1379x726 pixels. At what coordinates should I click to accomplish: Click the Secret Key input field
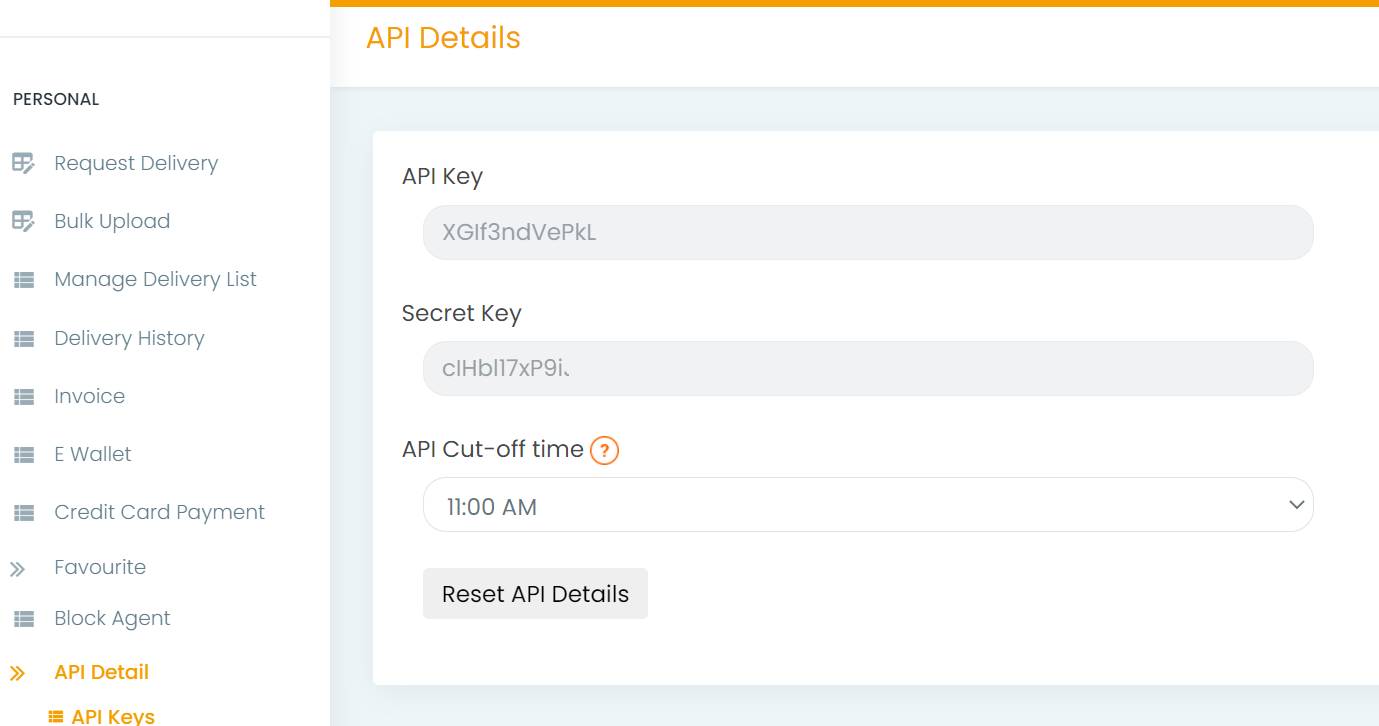tap(867, 368)
